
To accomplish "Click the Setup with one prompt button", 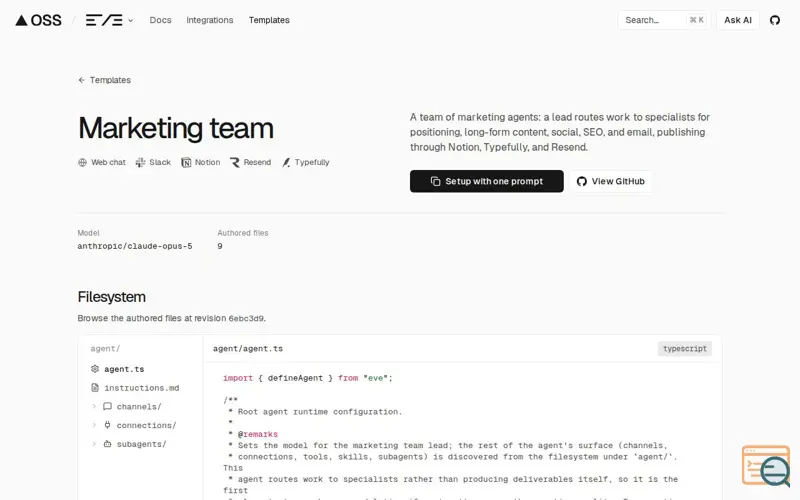I will (x=487, y=181).
